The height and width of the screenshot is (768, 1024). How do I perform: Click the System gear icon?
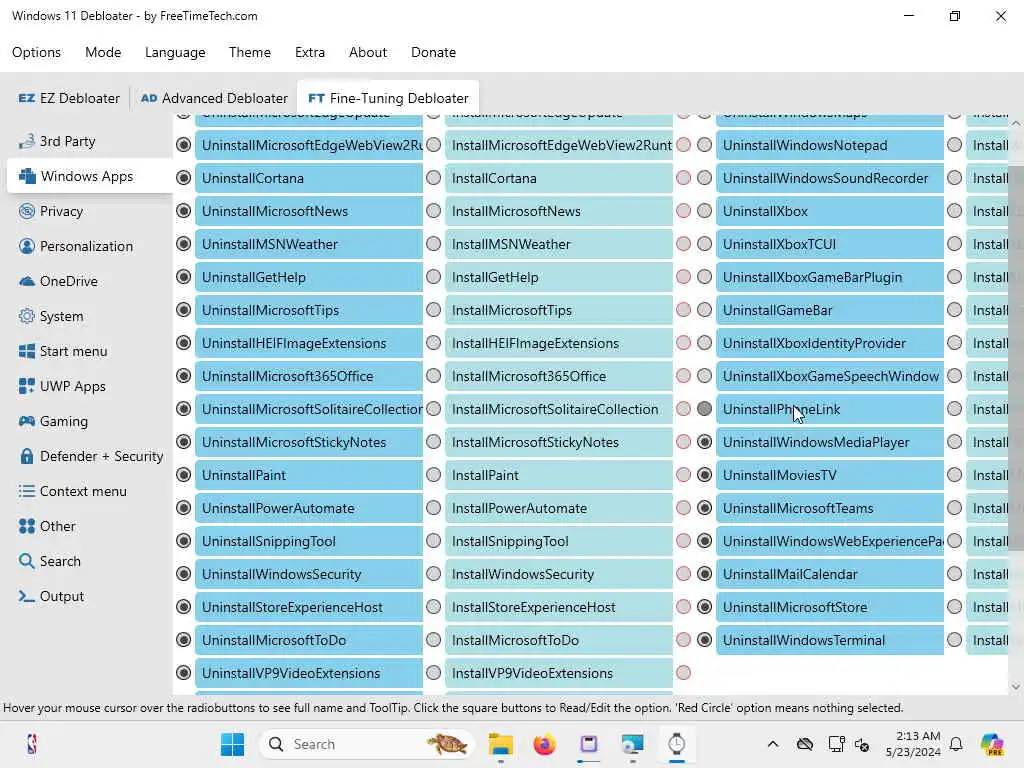click(27, 316)
